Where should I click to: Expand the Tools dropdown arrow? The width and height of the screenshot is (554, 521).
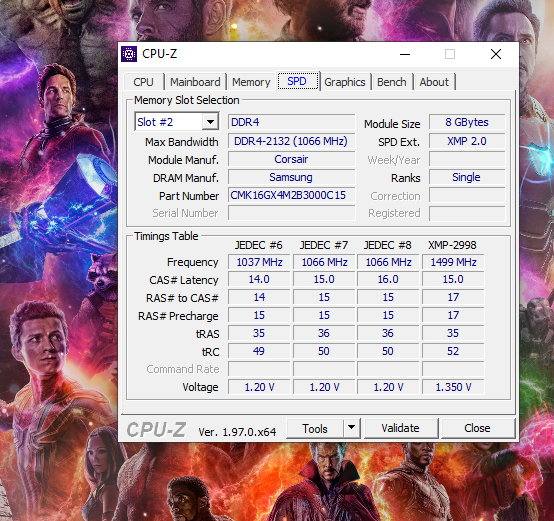click(352, 428)
